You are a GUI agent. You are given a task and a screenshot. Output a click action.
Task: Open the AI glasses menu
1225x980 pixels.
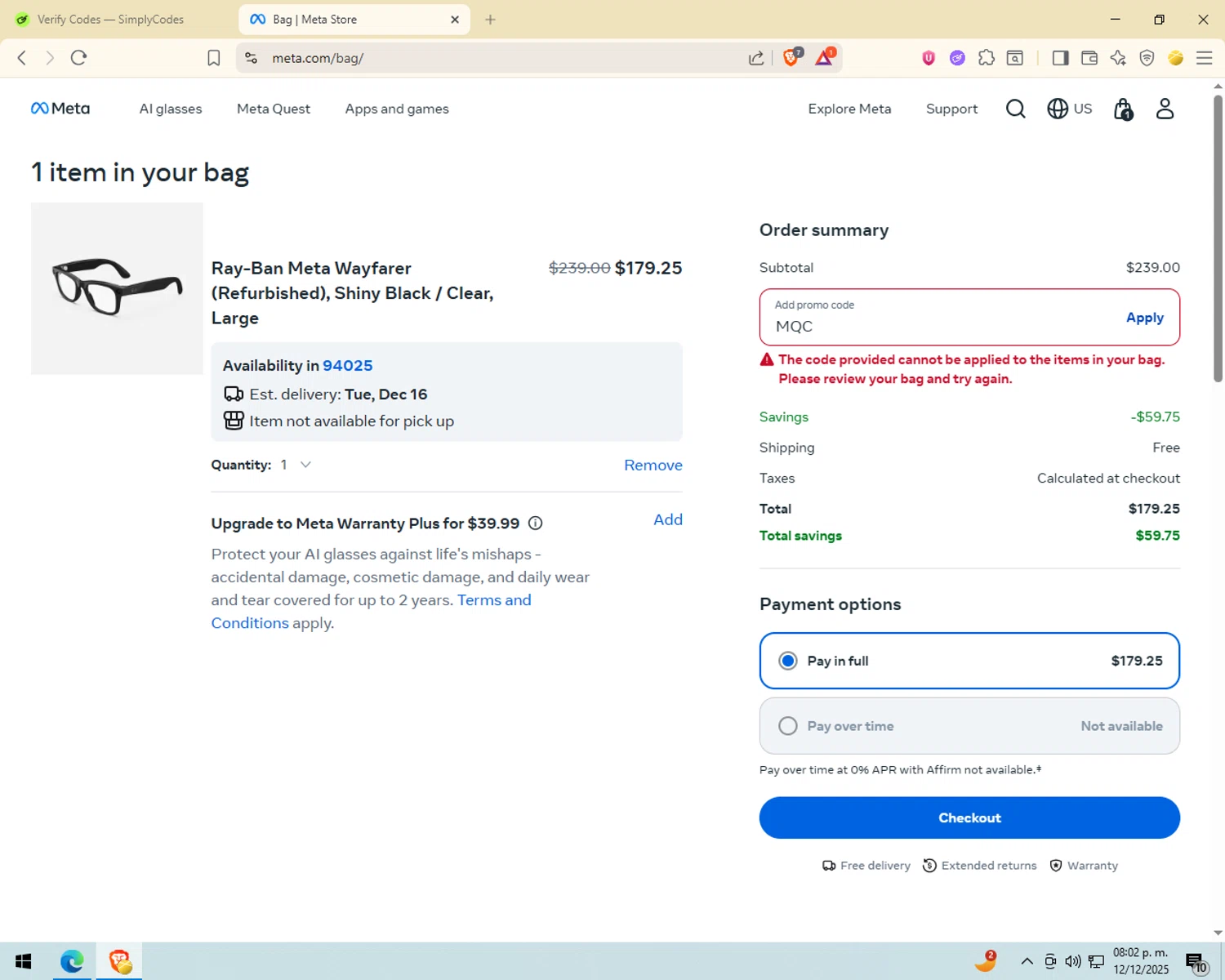pos(171,109)
